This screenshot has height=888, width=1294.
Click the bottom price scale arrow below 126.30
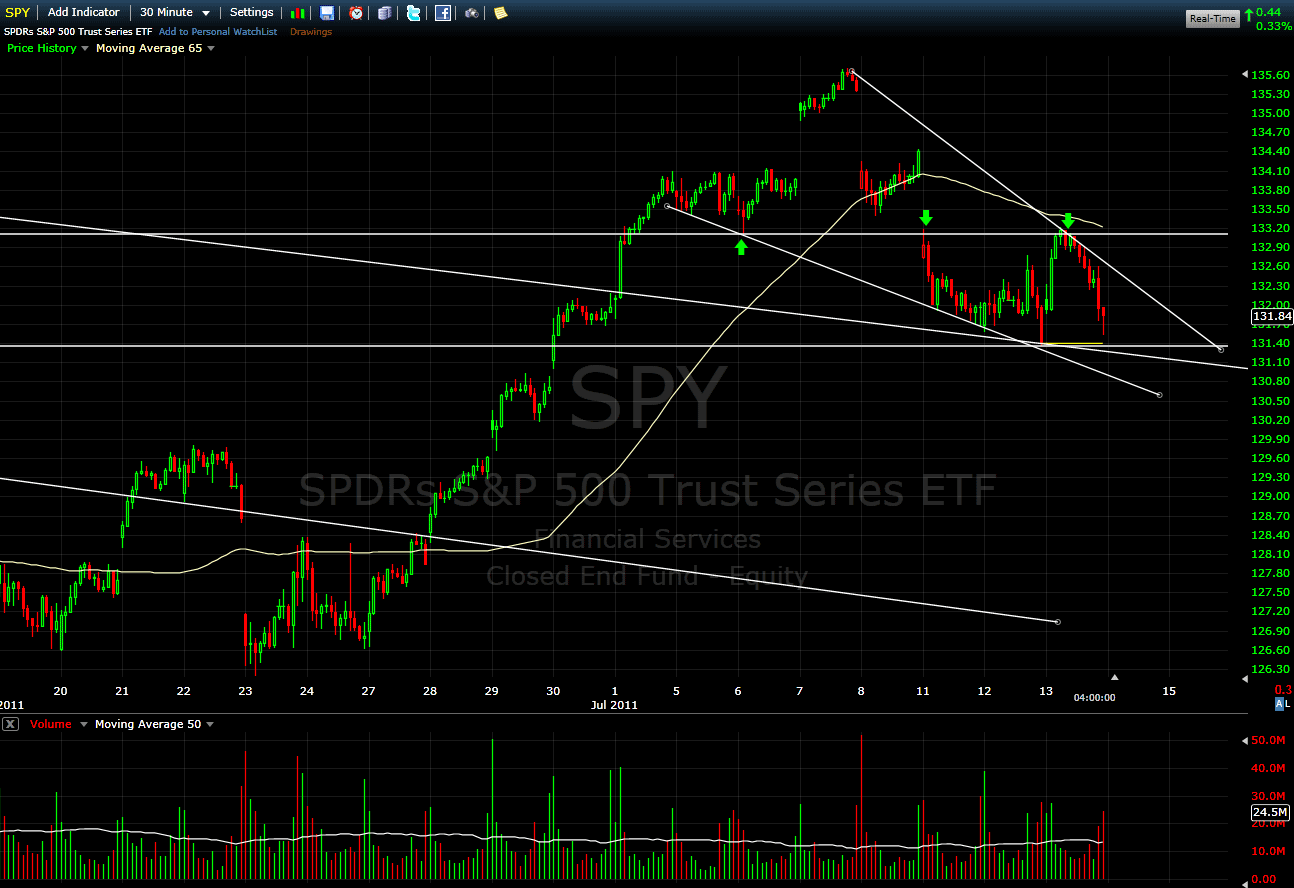(1245, 679)
